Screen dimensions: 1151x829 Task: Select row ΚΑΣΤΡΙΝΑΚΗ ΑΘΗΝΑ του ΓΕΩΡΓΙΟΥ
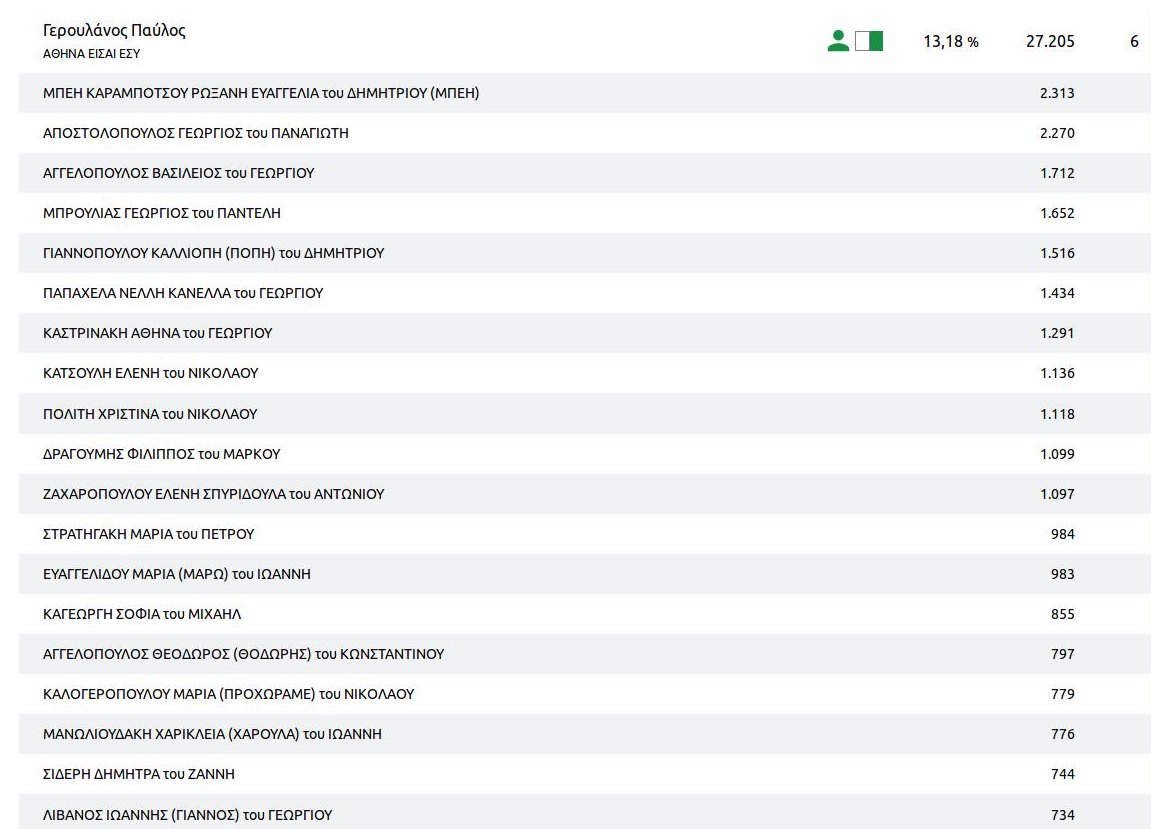pos(584,333)
